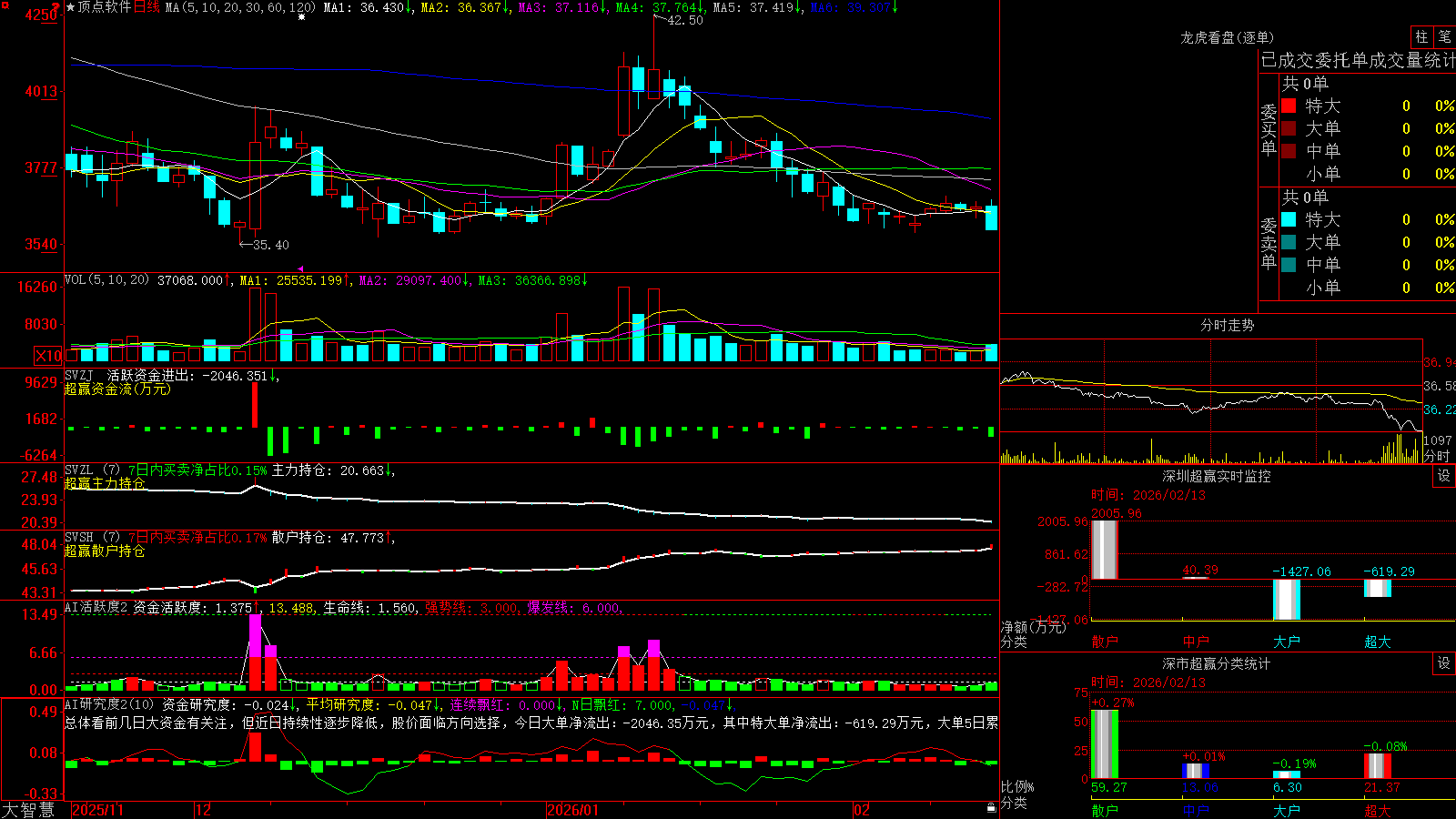Click the SVSH indicator name
This screenshot has width=1456, height=819.
[x=79, y=538]
